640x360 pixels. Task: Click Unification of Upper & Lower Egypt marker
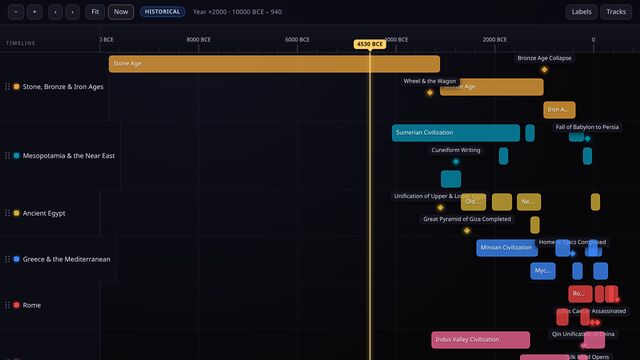point(440,208)
